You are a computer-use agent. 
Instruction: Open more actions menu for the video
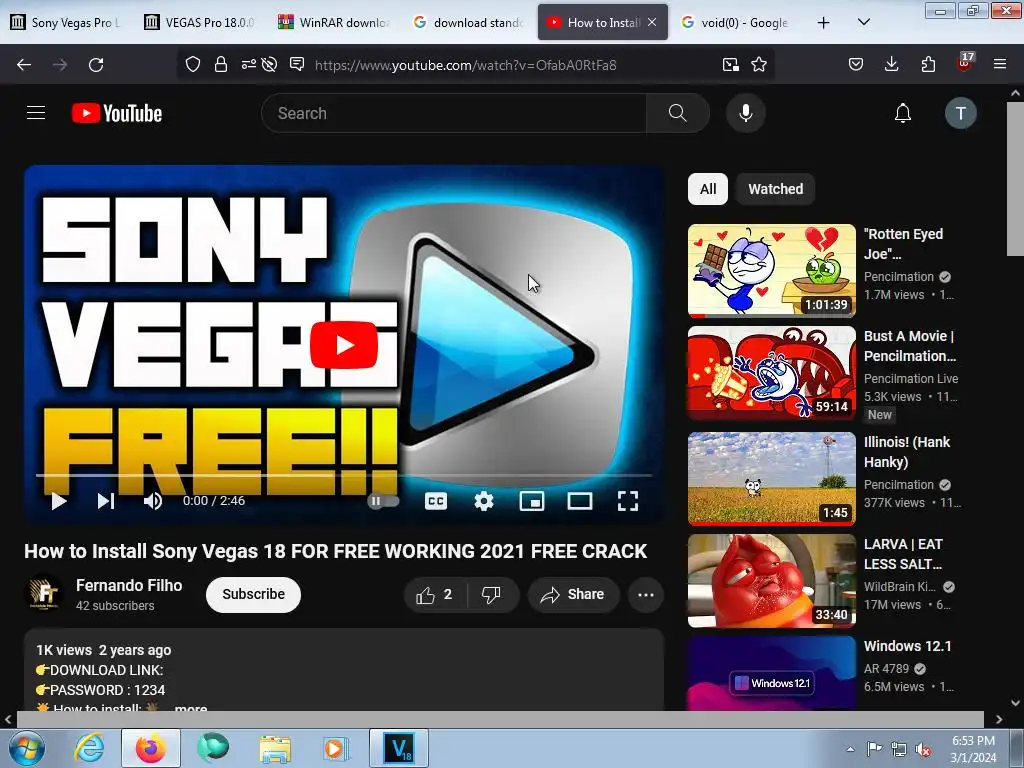(x=646, y=594)
